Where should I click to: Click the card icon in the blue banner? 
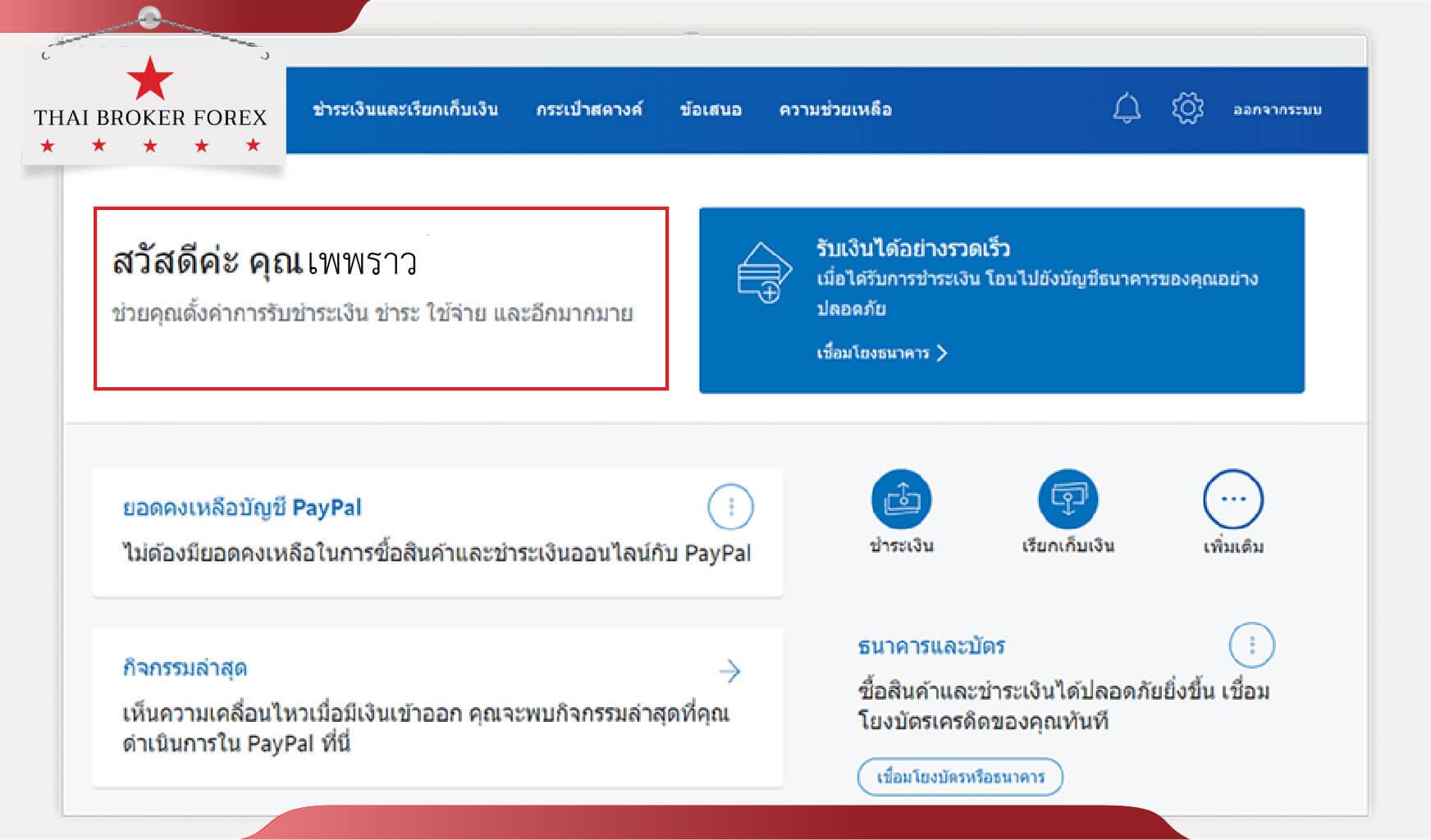coord(764,272)
